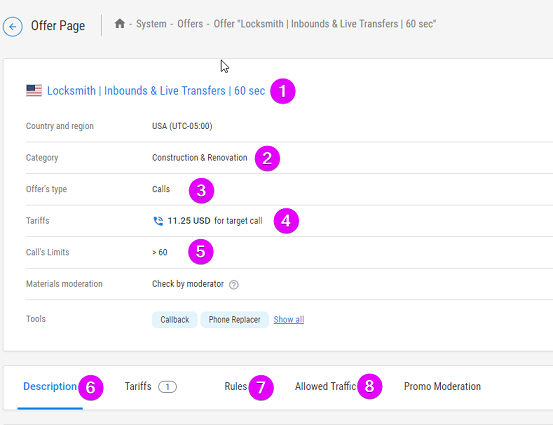Switch to the Description tab
553x425 pixels.
[x=50, y=387]
